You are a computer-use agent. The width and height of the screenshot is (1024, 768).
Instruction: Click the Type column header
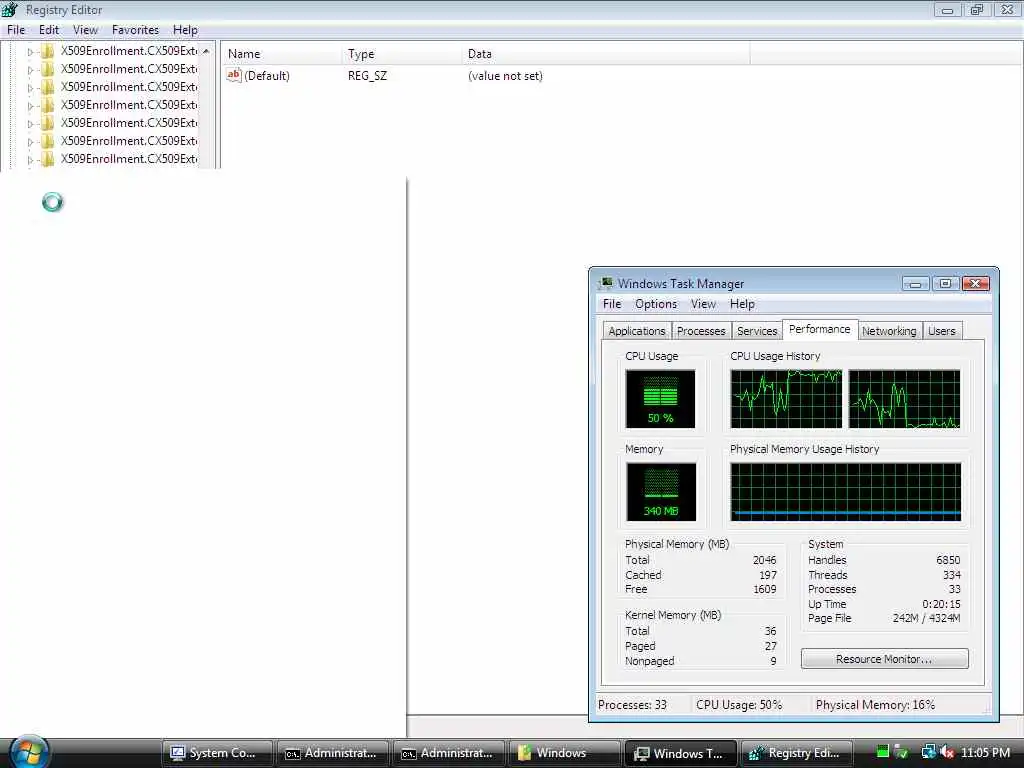tap(402, 54)
